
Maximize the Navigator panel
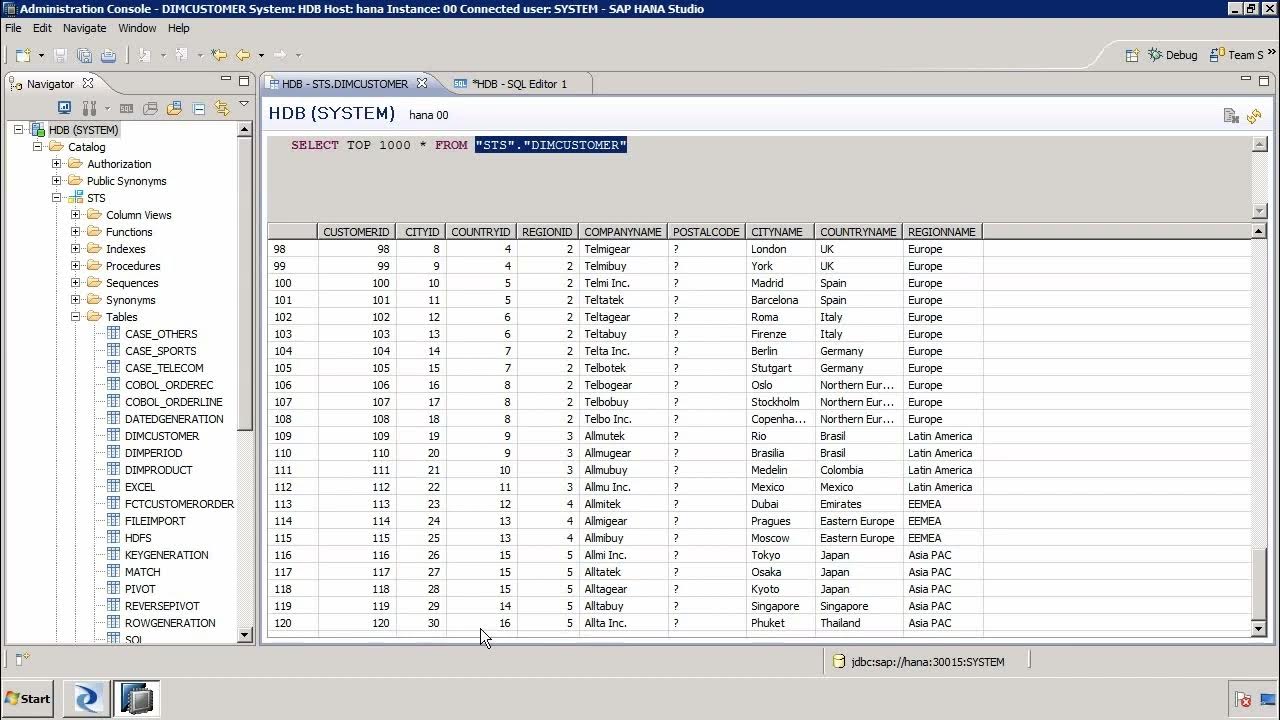(244, 81)
